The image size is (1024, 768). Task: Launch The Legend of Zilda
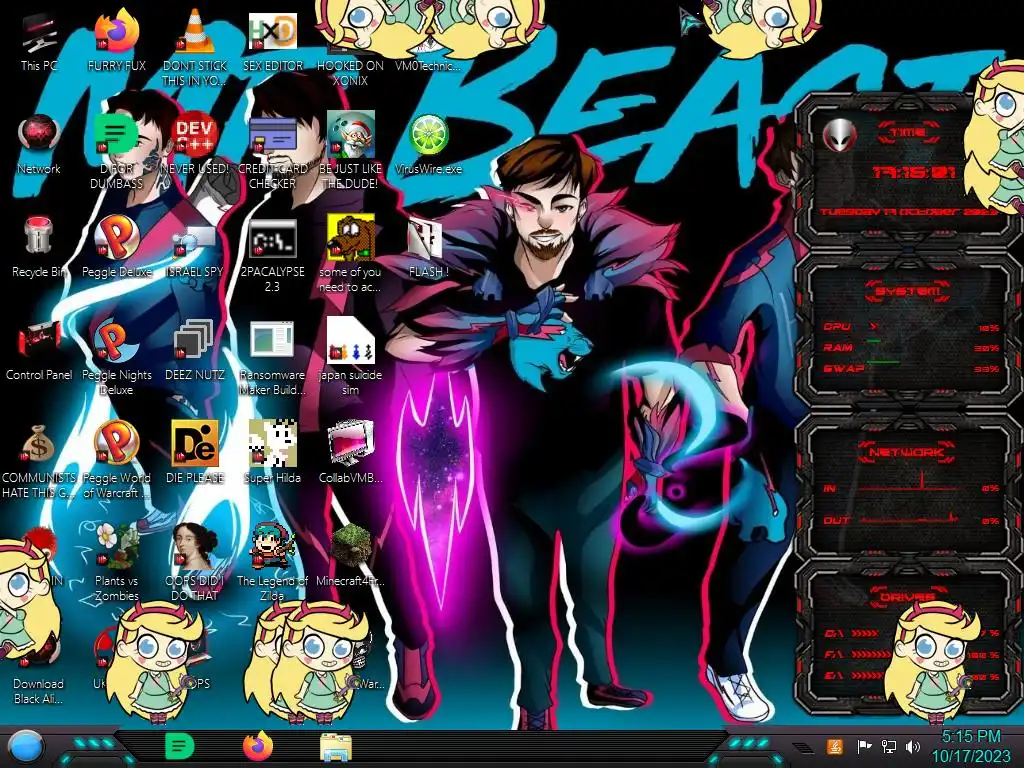(272, 563)
